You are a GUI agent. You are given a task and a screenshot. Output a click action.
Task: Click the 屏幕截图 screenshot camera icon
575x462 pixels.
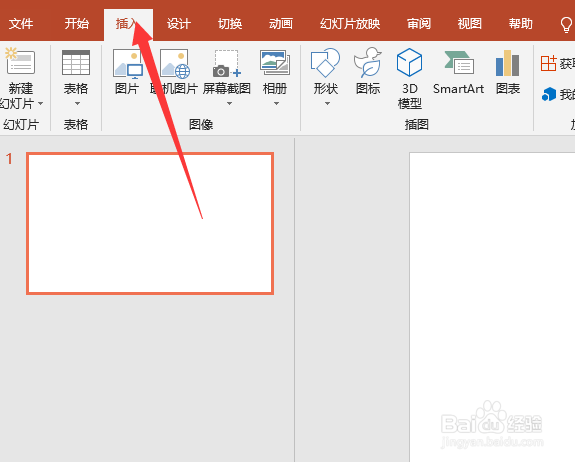227,63
